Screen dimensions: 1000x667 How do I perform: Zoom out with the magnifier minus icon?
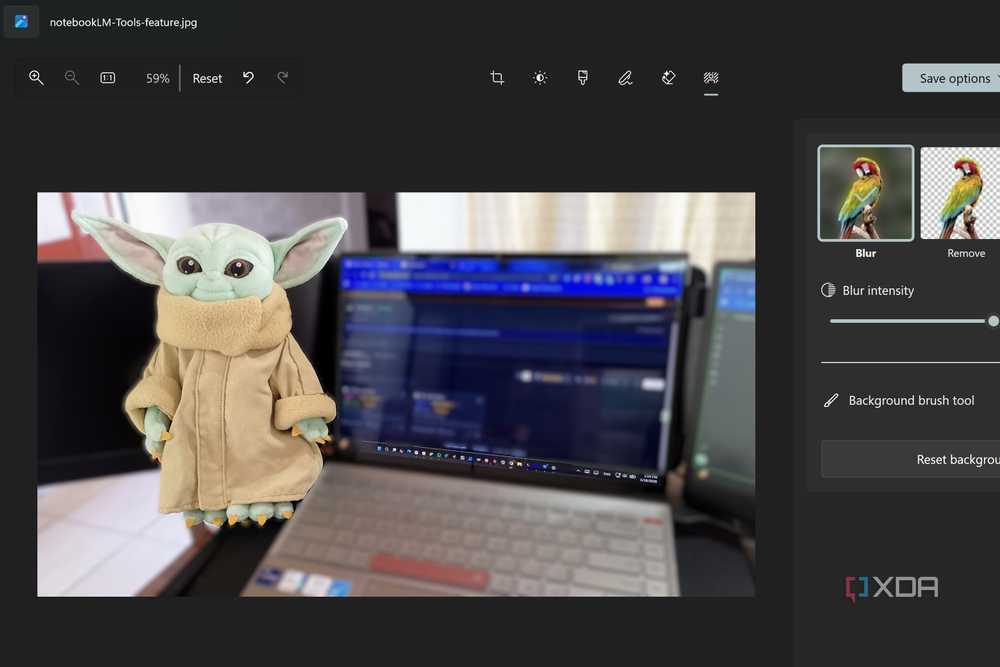tap(71, 78)
